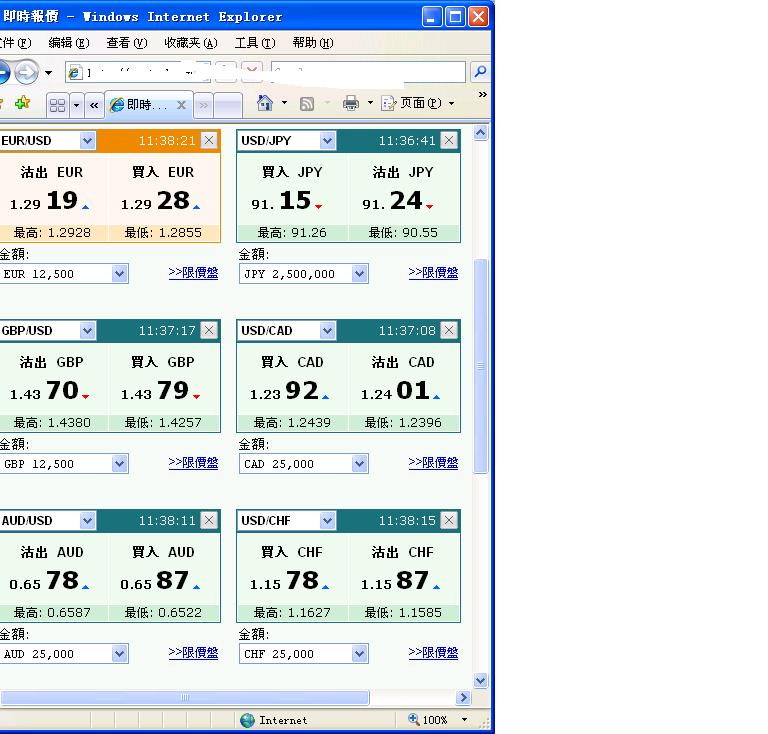Click the 限價盤 link under AUD/USD
This screenshot has height=734, width=768.
(x=193, y=653)
